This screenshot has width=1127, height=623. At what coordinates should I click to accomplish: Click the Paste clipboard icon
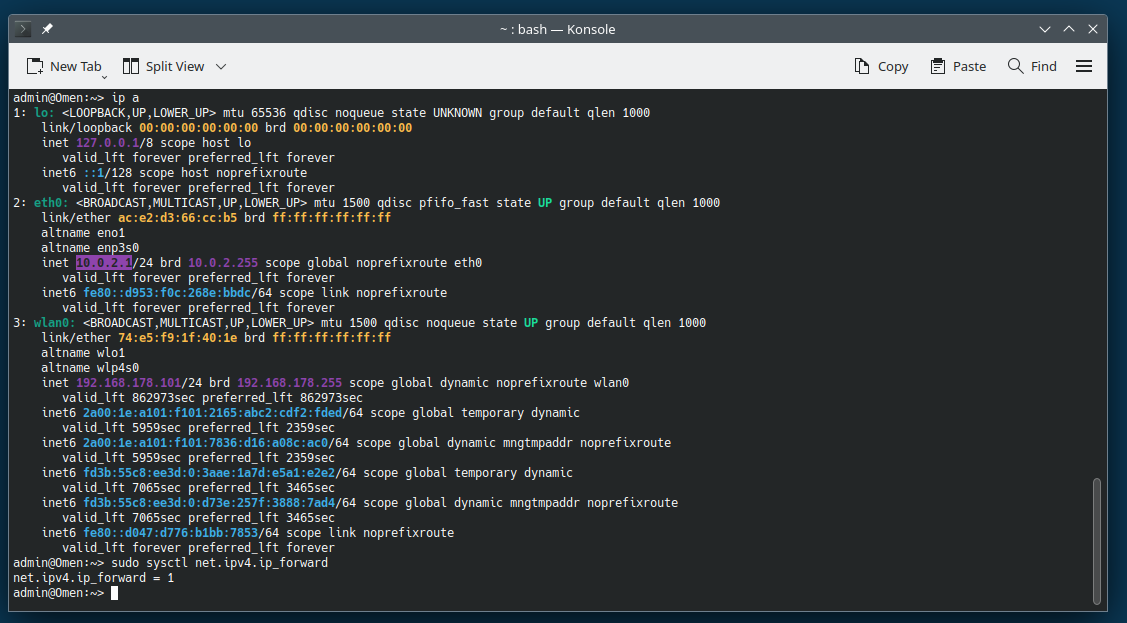click(x=938, y=66)
